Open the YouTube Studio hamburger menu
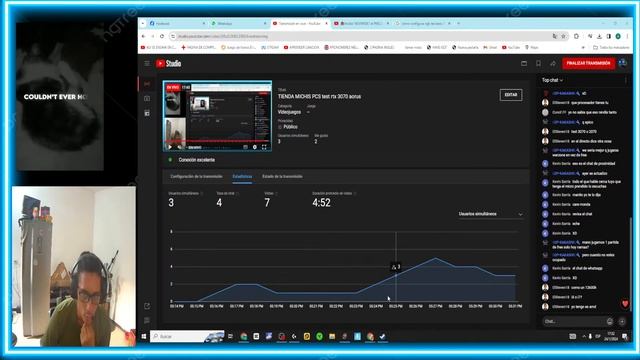This screenshot has height=360, width=640. click(x=147, y=63)
